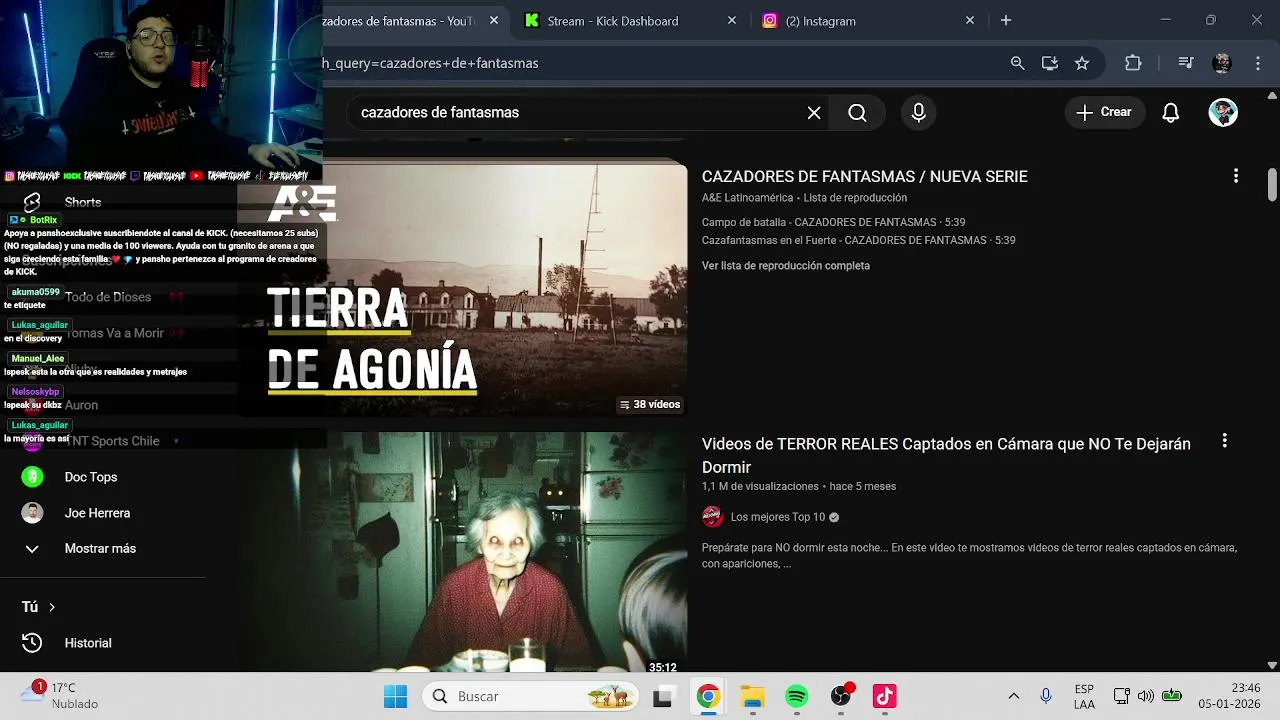The height and width of the screenshot is (720, 1280).
Task: Switch to Instagram tab
Action: 820,21
